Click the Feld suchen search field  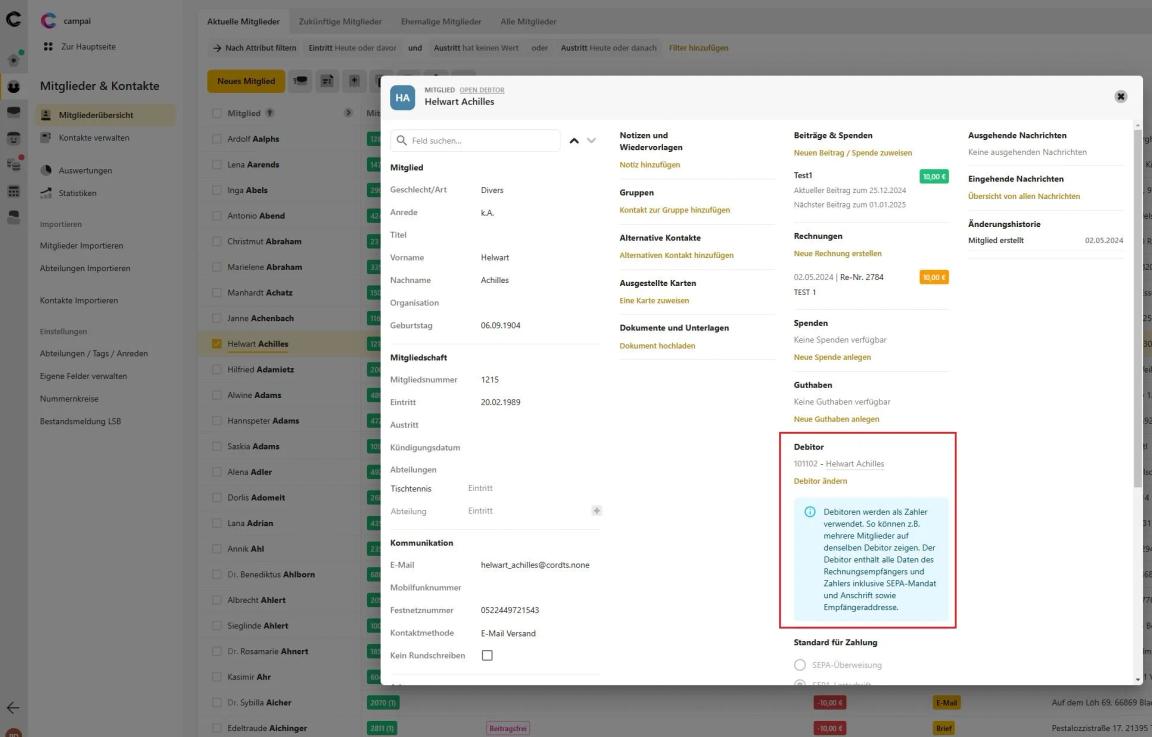[x=475, y=140]
